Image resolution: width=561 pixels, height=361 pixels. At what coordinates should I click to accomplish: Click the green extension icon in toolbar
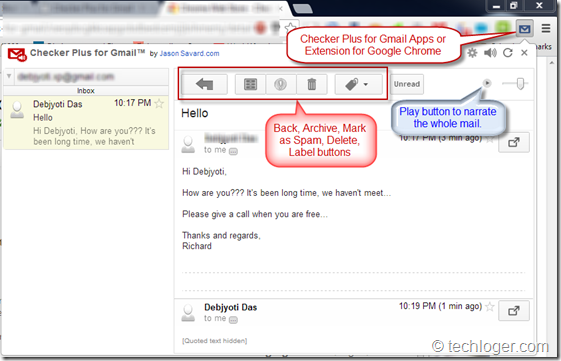click(503, 27)
